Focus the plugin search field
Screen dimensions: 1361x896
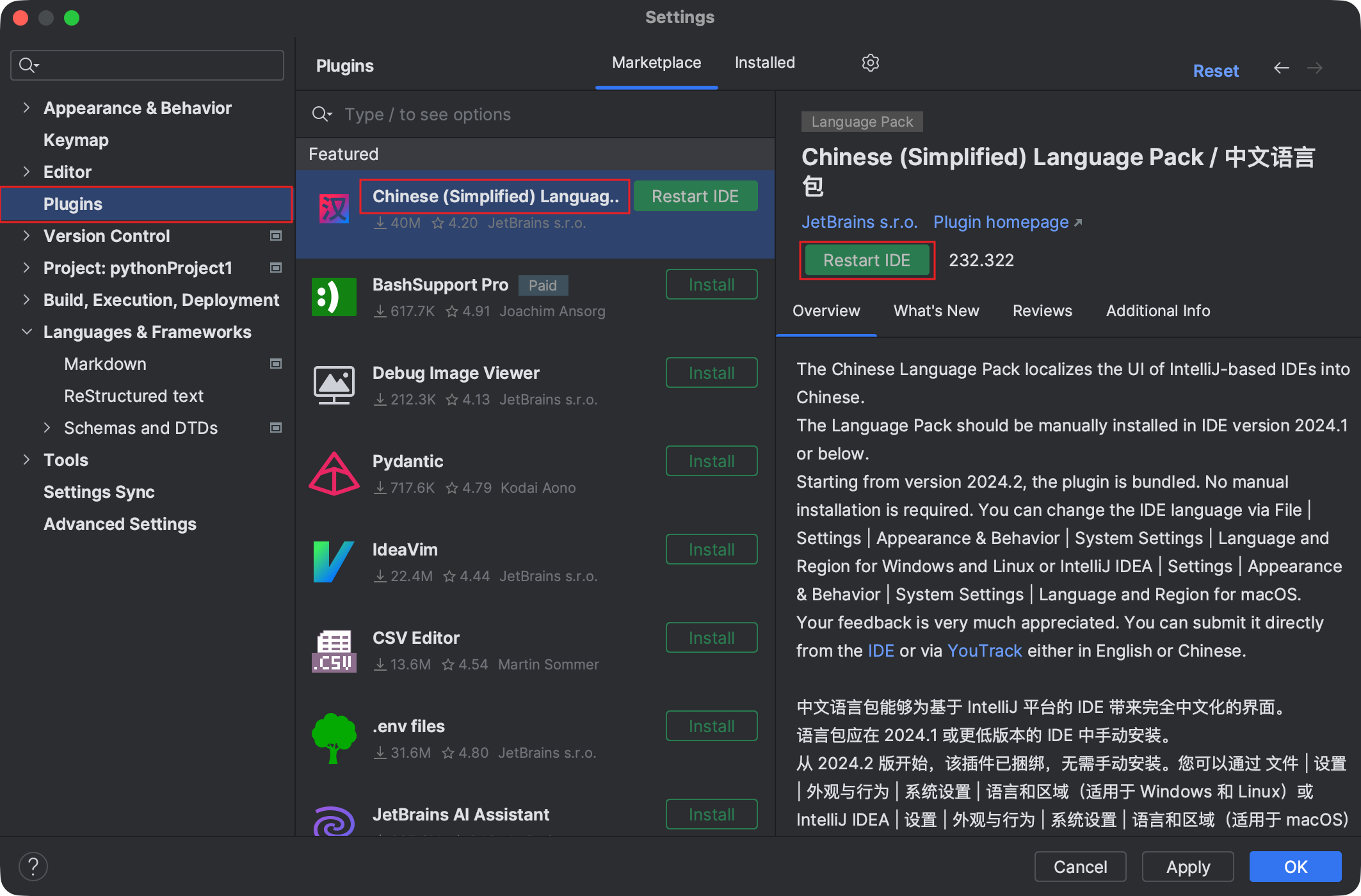[535, 115]
